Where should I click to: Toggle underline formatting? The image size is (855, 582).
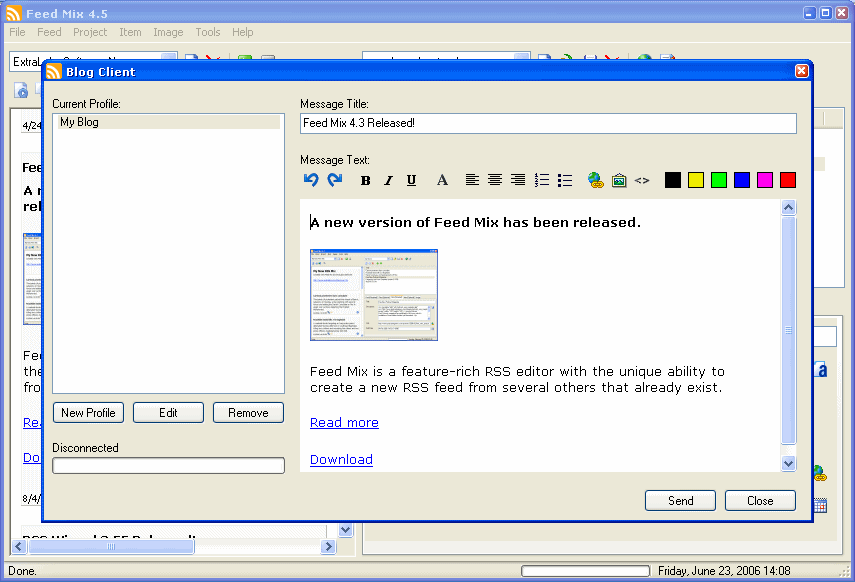[x=411, y=181]
